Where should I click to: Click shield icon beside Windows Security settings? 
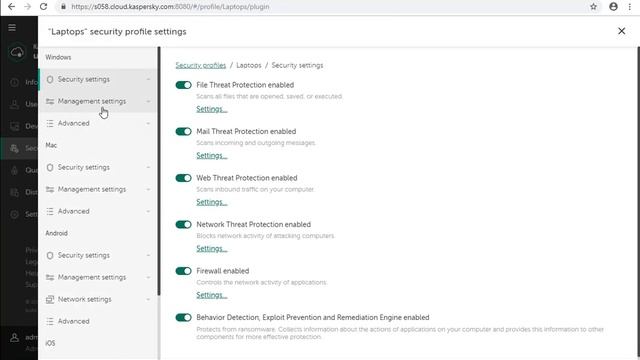(50, 79)
